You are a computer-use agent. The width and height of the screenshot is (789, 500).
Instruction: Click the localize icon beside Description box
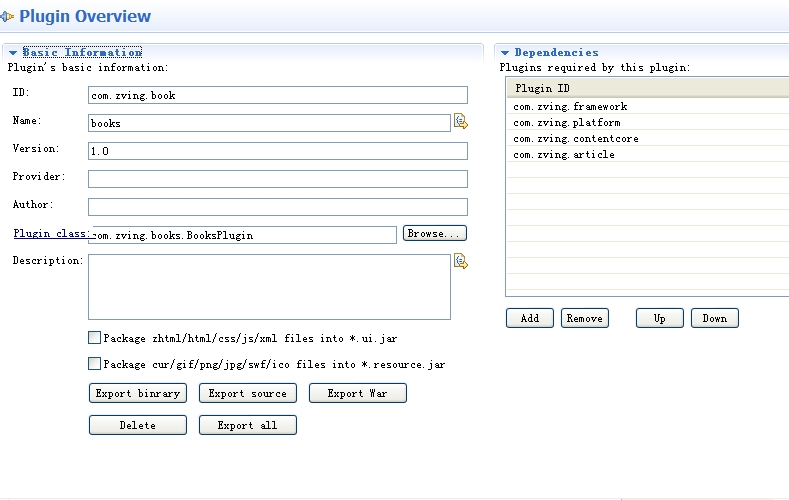(x=460, y=261)
